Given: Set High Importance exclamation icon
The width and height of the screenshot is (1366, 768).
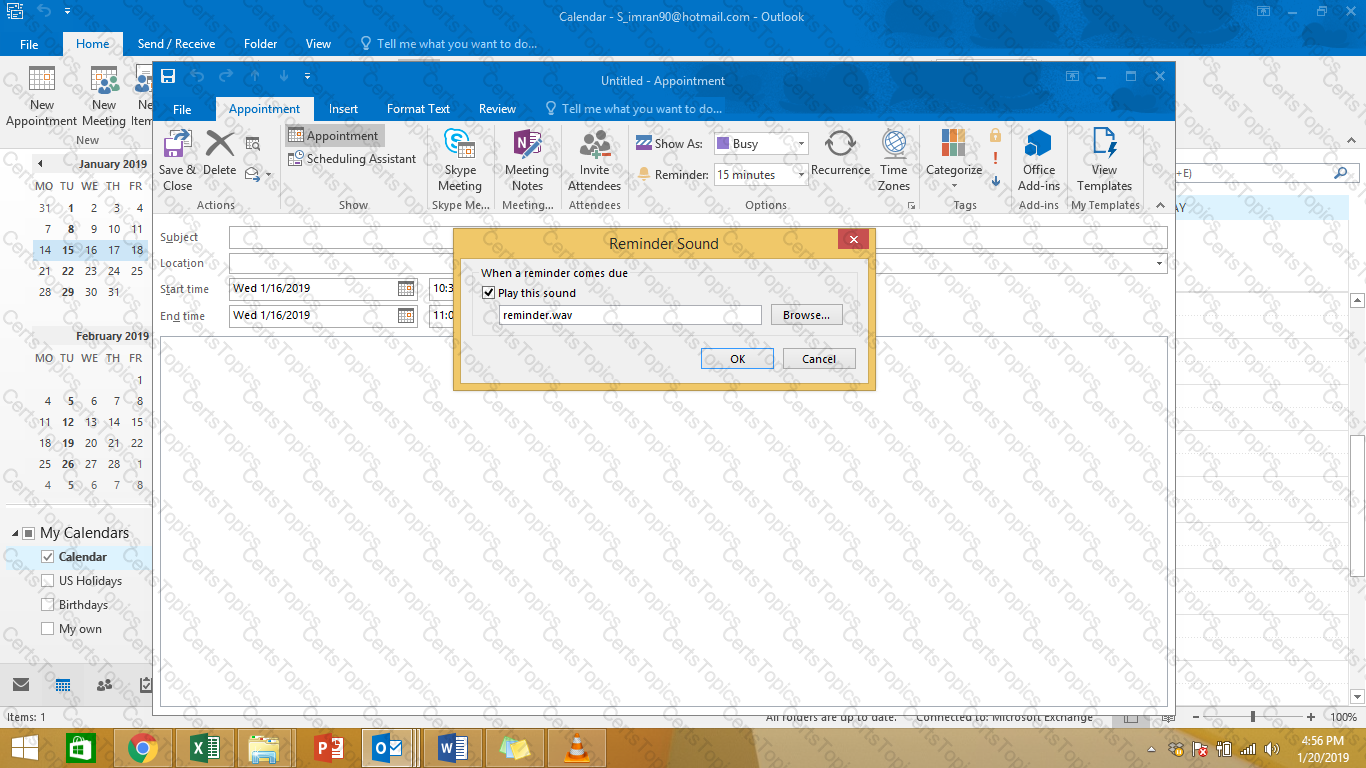Looking at the screenshot, I should tap(995, 158).
